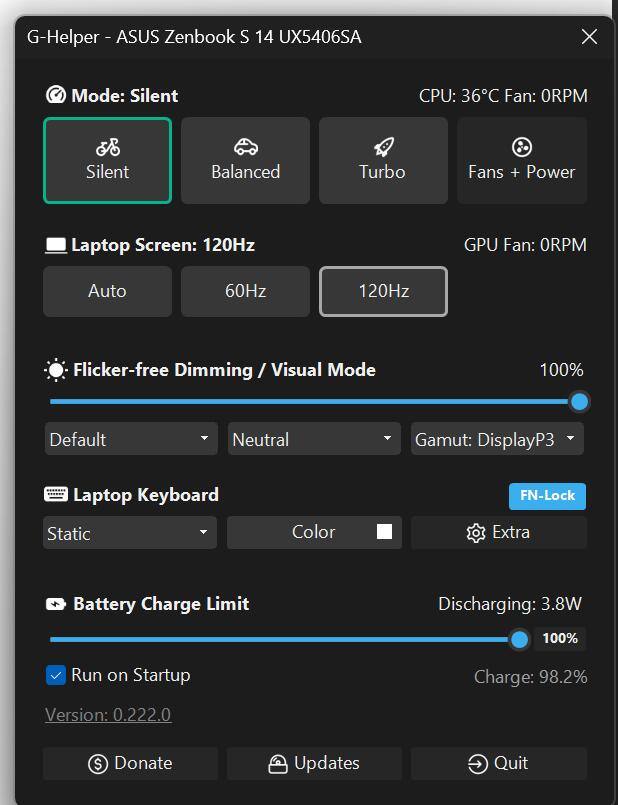Open the Gamut: DisplayP3 dropdown

(497, 439)
